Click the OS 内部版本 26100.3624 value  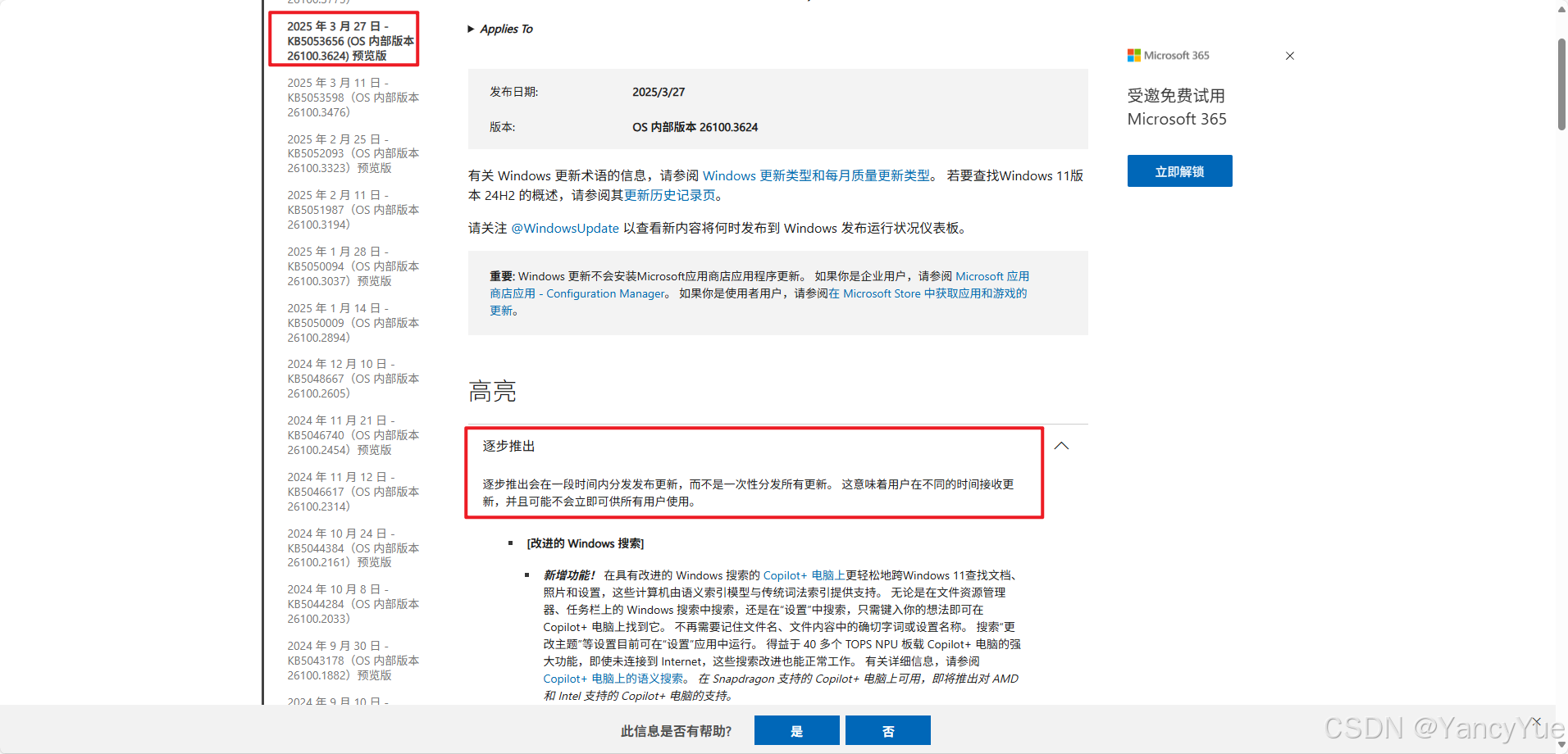pyautogui.click(x=695, y=127)
